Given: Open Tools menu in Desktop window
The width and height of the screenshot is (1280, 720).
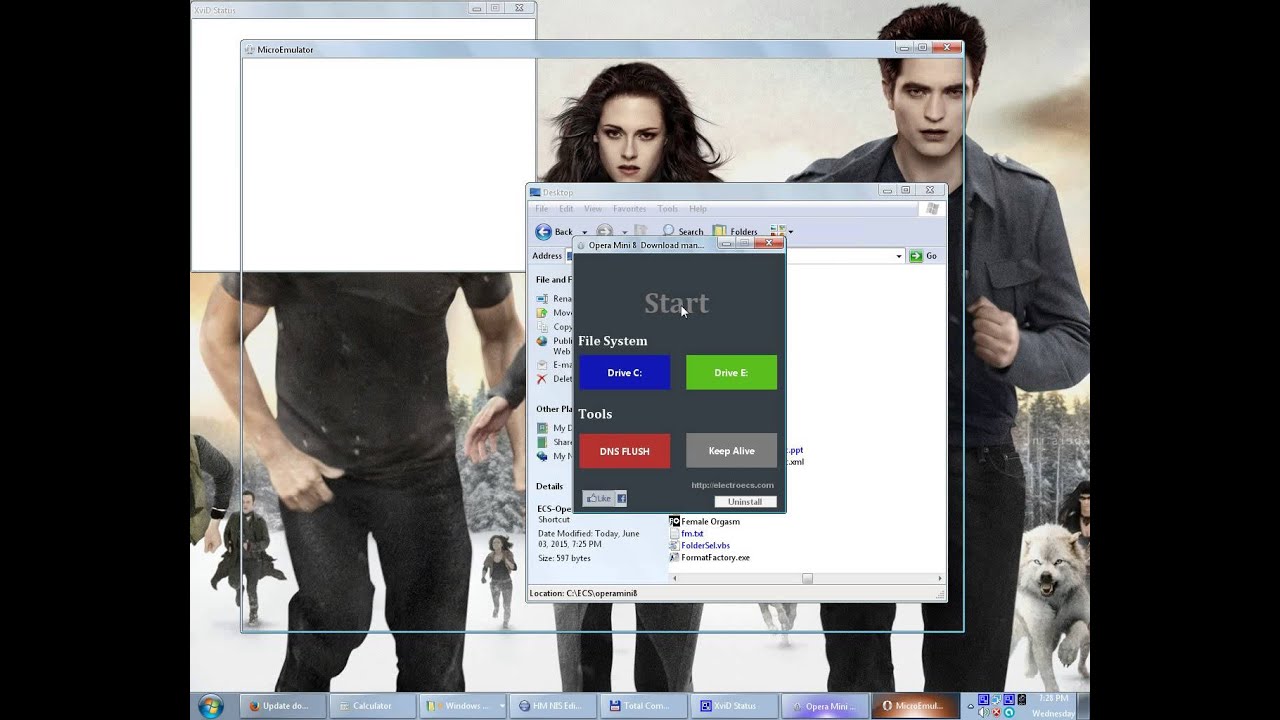Looking at the screenshot, I should [x=667, y=209].
